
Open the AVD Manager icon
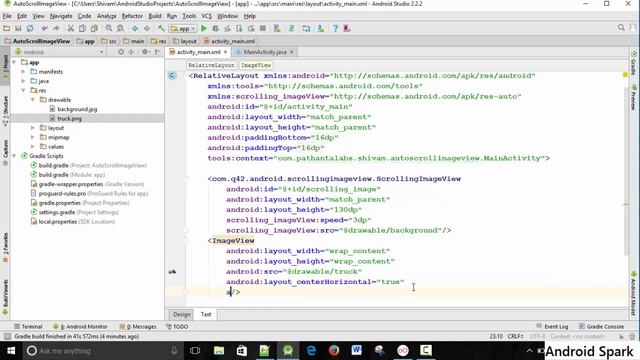pos(277,29)
